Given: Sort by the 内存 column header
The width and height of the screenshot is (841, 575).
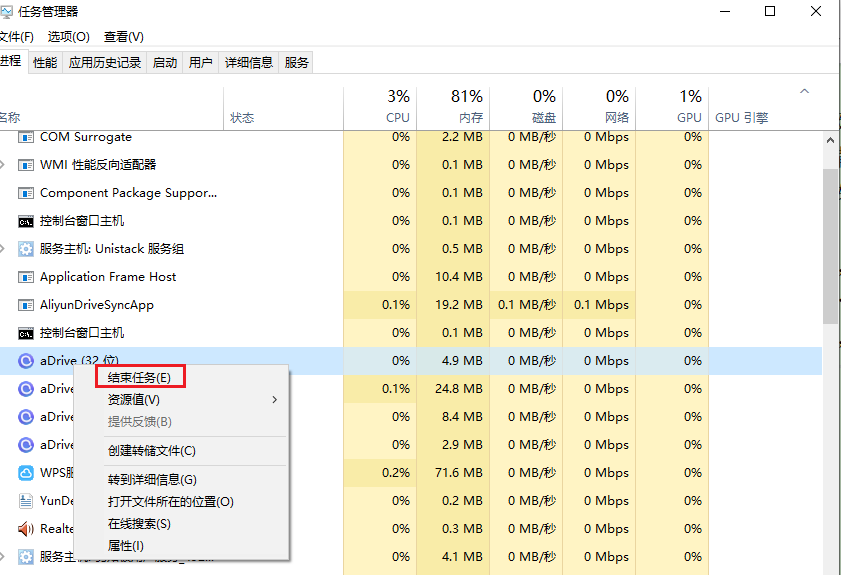Looking at the screenshot, I should 453,107.
